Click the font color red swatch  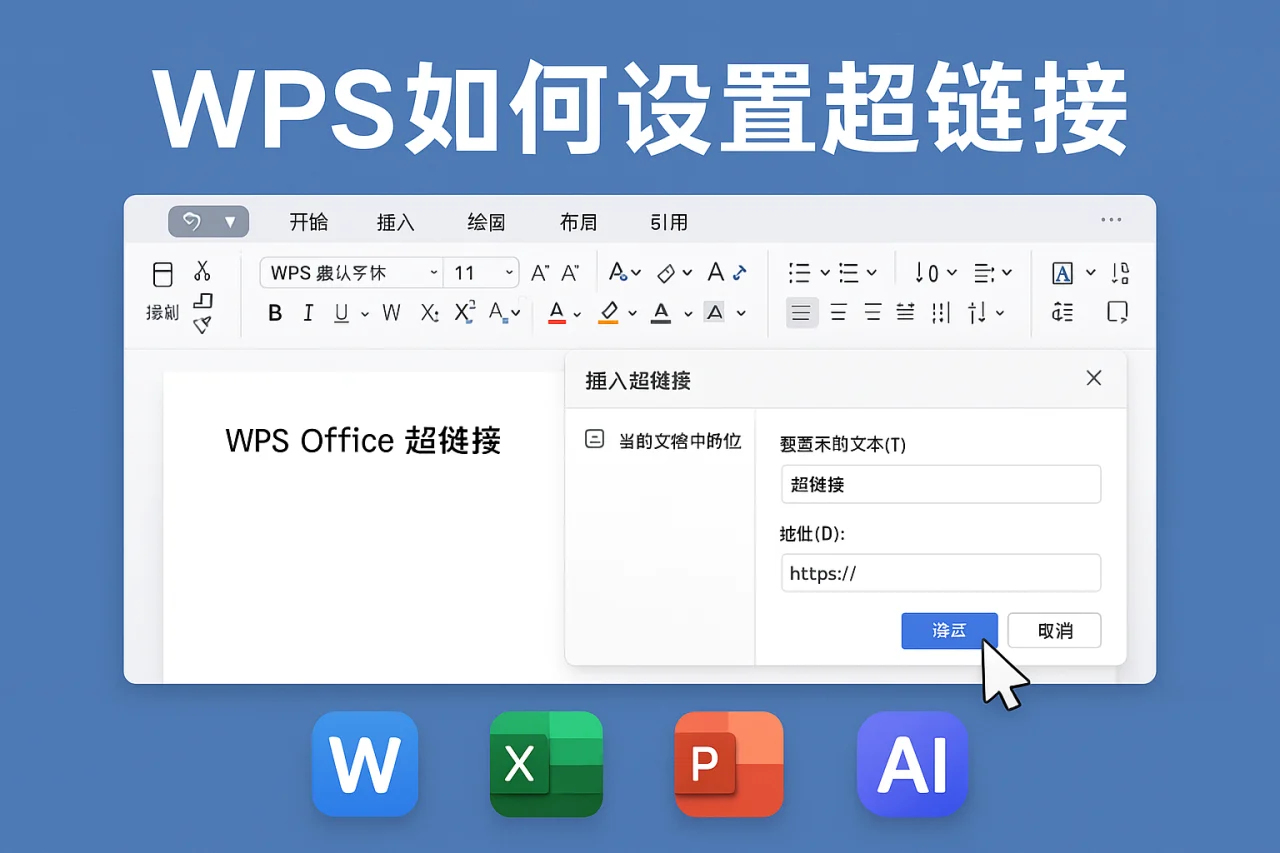pyautogui.click(x=556, y=312)
